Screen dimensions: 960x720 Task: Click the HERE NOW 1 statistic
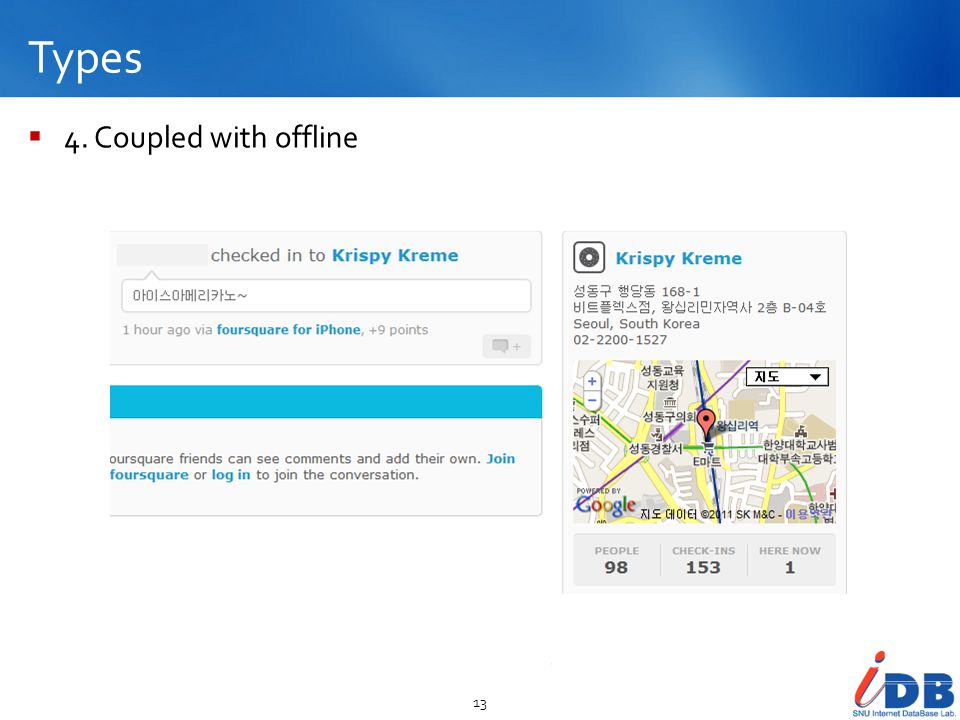pyautogui.click(x=790, y=560)
